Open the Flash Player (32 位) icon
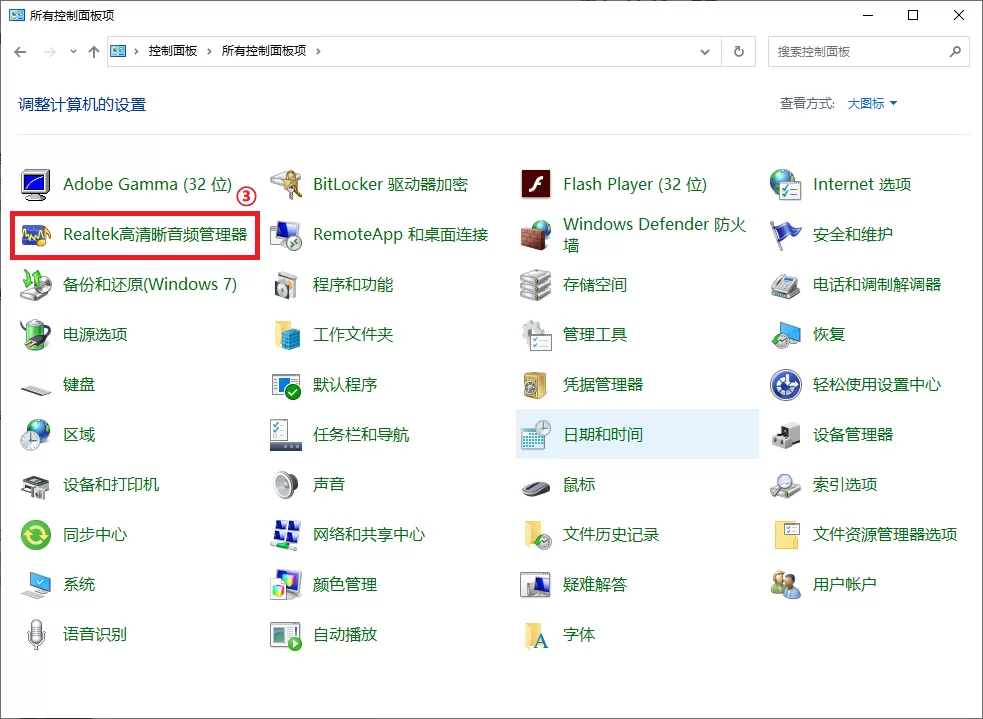The image size is (983, 719). 536,185
